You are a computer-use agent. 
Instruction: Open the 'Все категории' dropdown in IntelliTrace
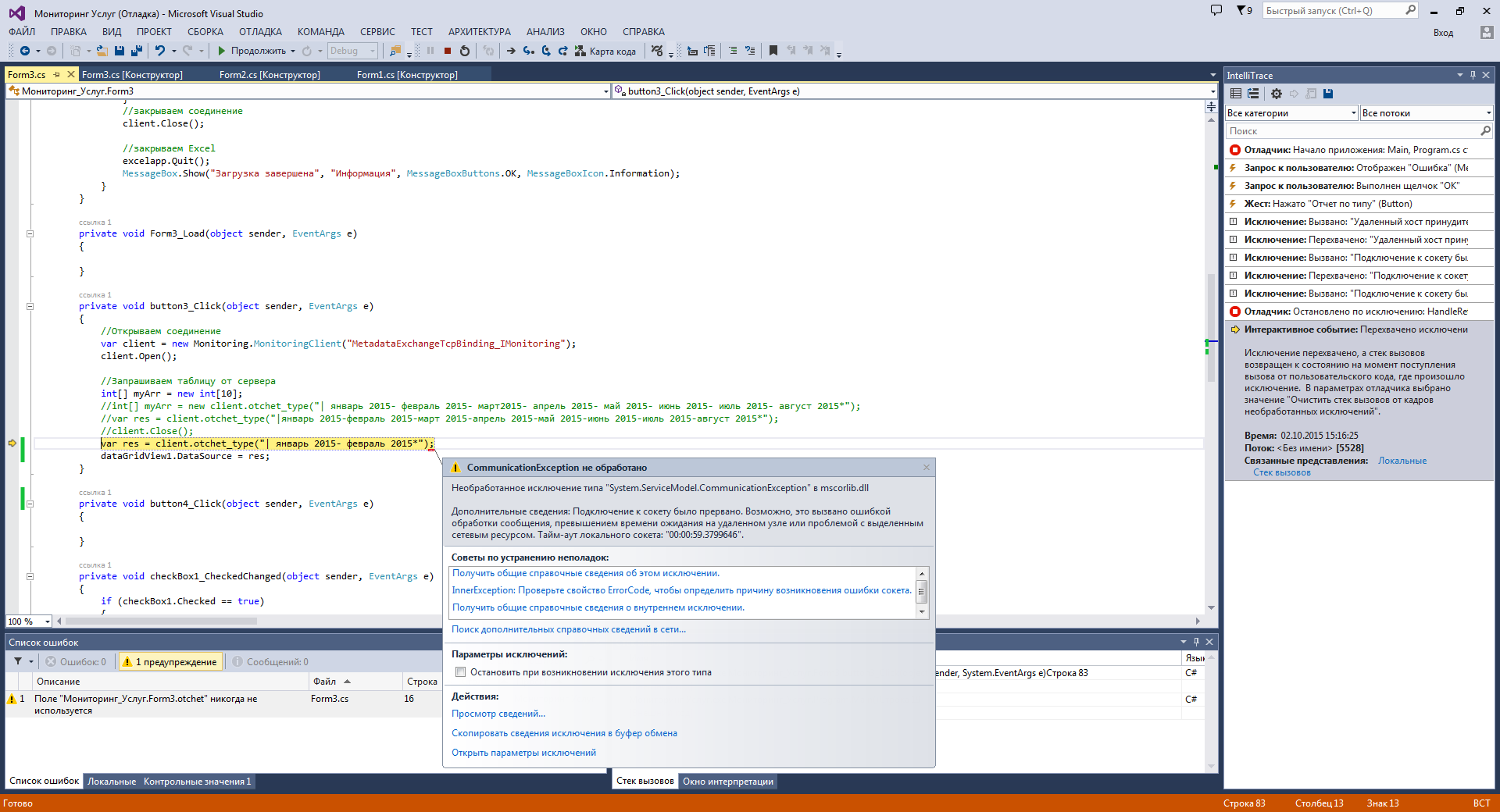click(x=1291, y=113)
